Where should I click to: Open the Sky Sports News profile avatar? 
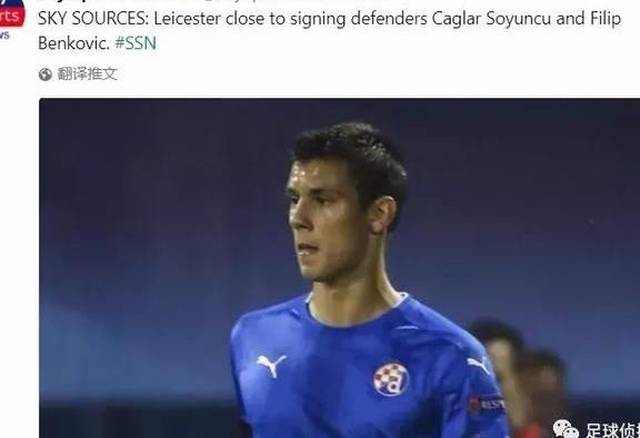click(x=11, y=16)
